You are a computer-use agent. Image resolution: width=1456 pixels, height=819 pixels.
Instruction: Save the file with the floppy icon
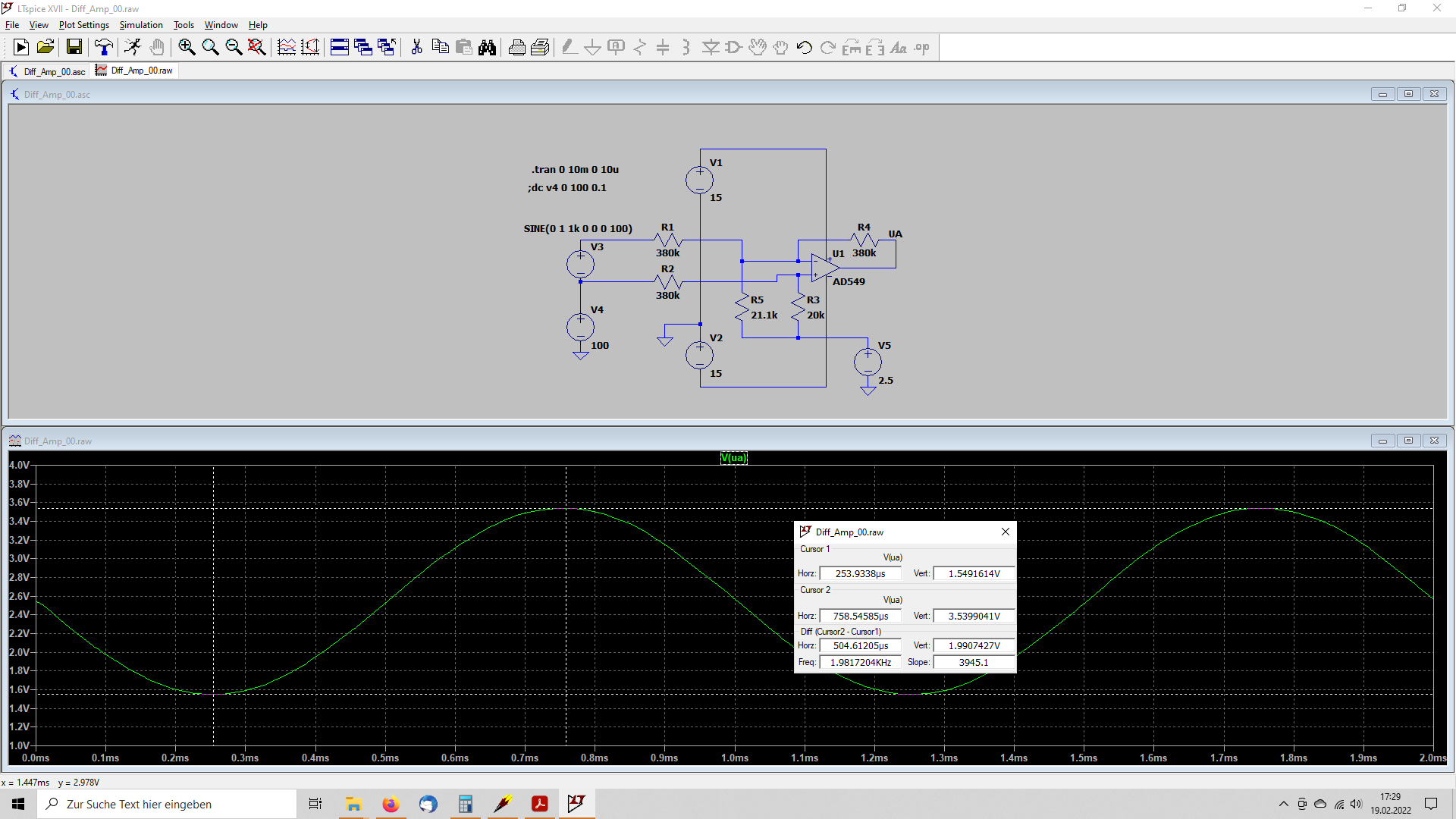[74, 48]
